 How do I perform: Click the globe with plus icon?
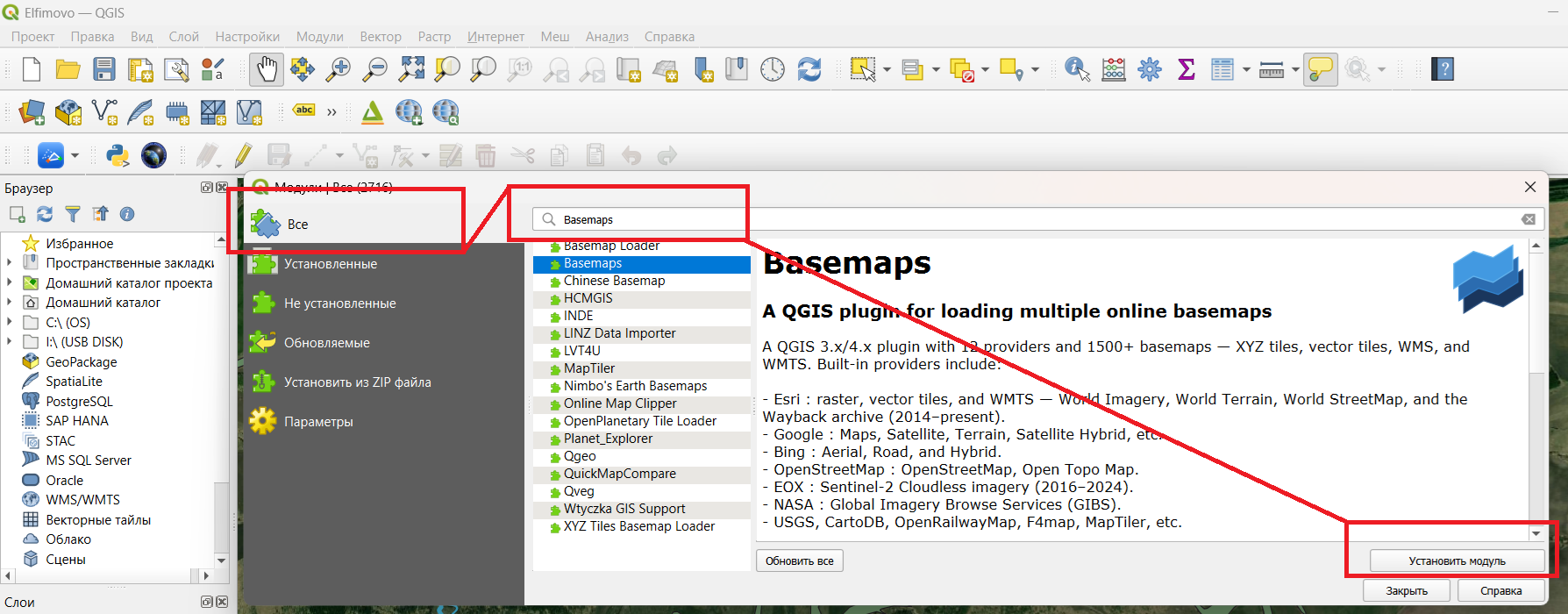click(x=409, y=112)
